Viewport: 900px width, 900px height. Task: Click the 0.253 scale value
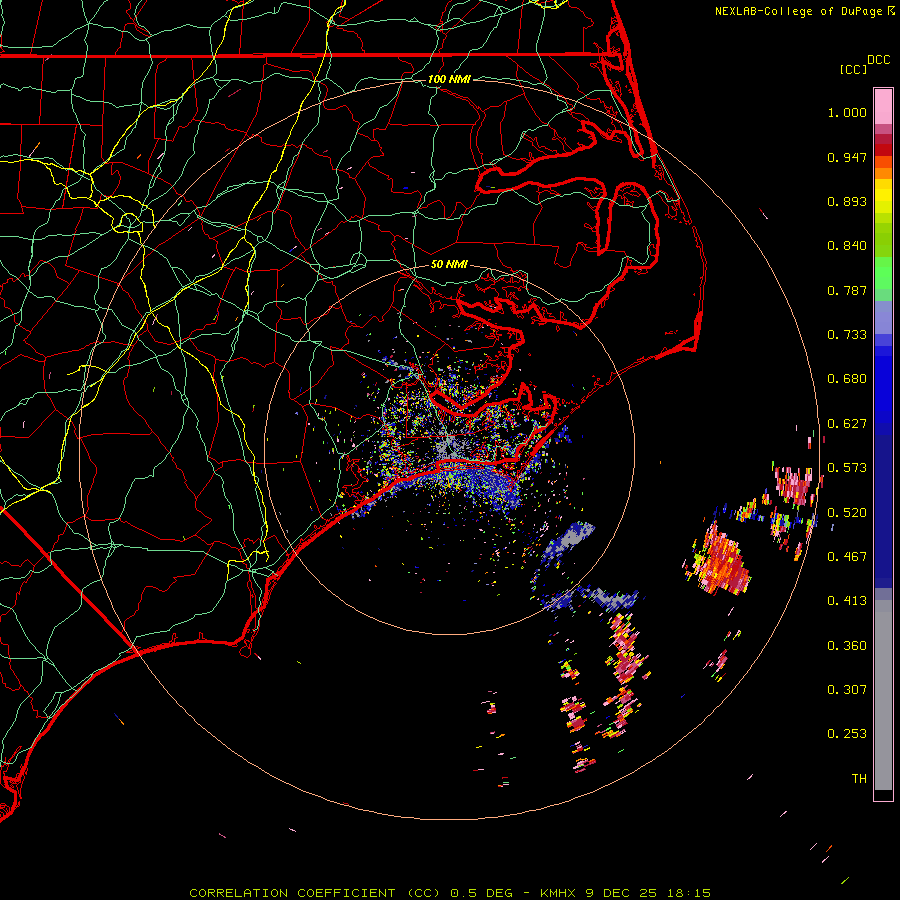[x=847, y=734]
